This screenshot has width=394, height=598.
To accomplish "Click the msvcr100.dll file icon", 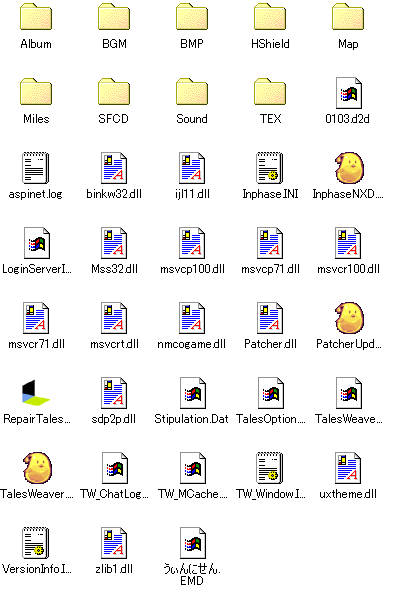I will click(348, 243).
